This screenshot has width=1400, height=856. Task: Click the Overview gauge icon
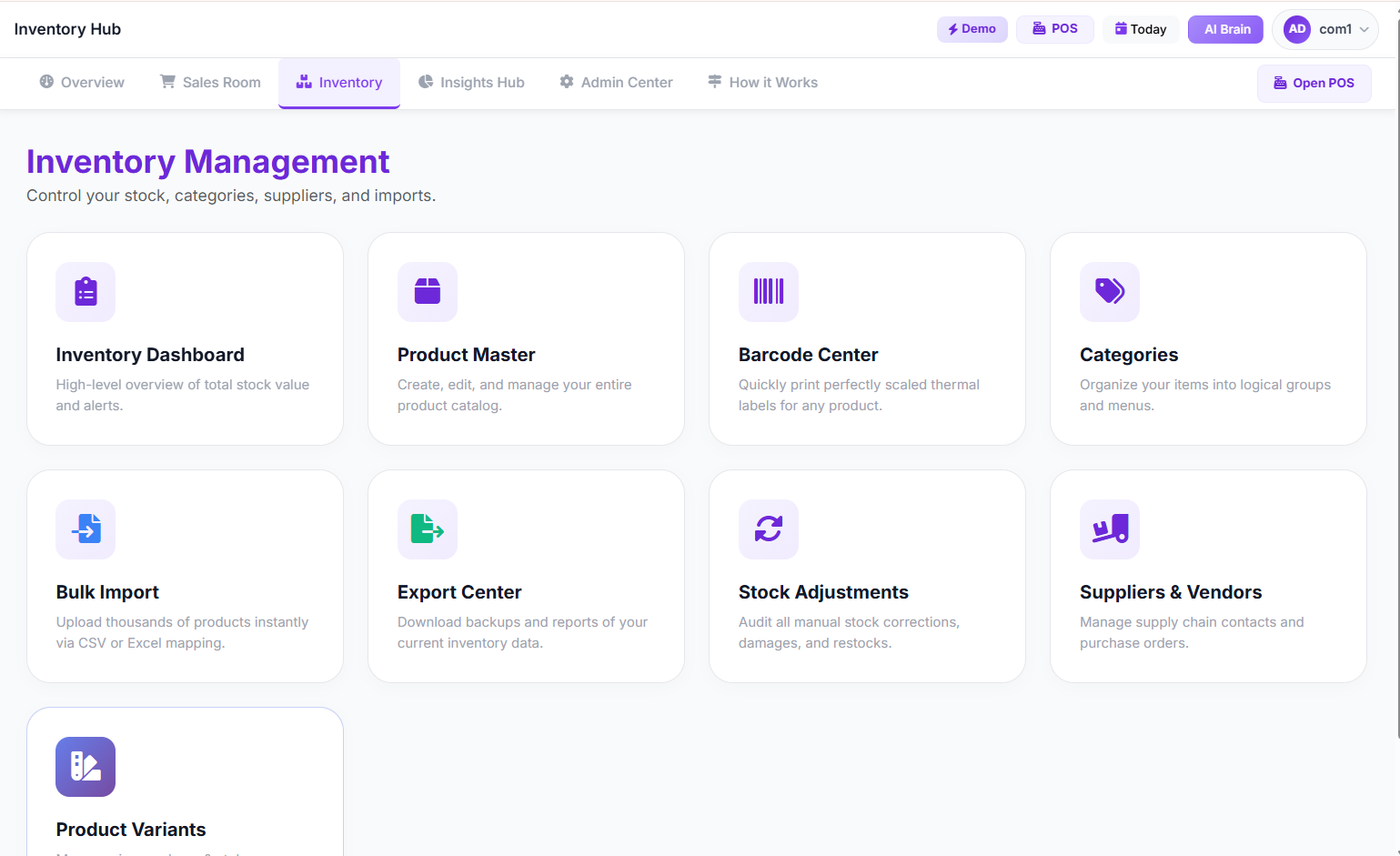(46, 82)
